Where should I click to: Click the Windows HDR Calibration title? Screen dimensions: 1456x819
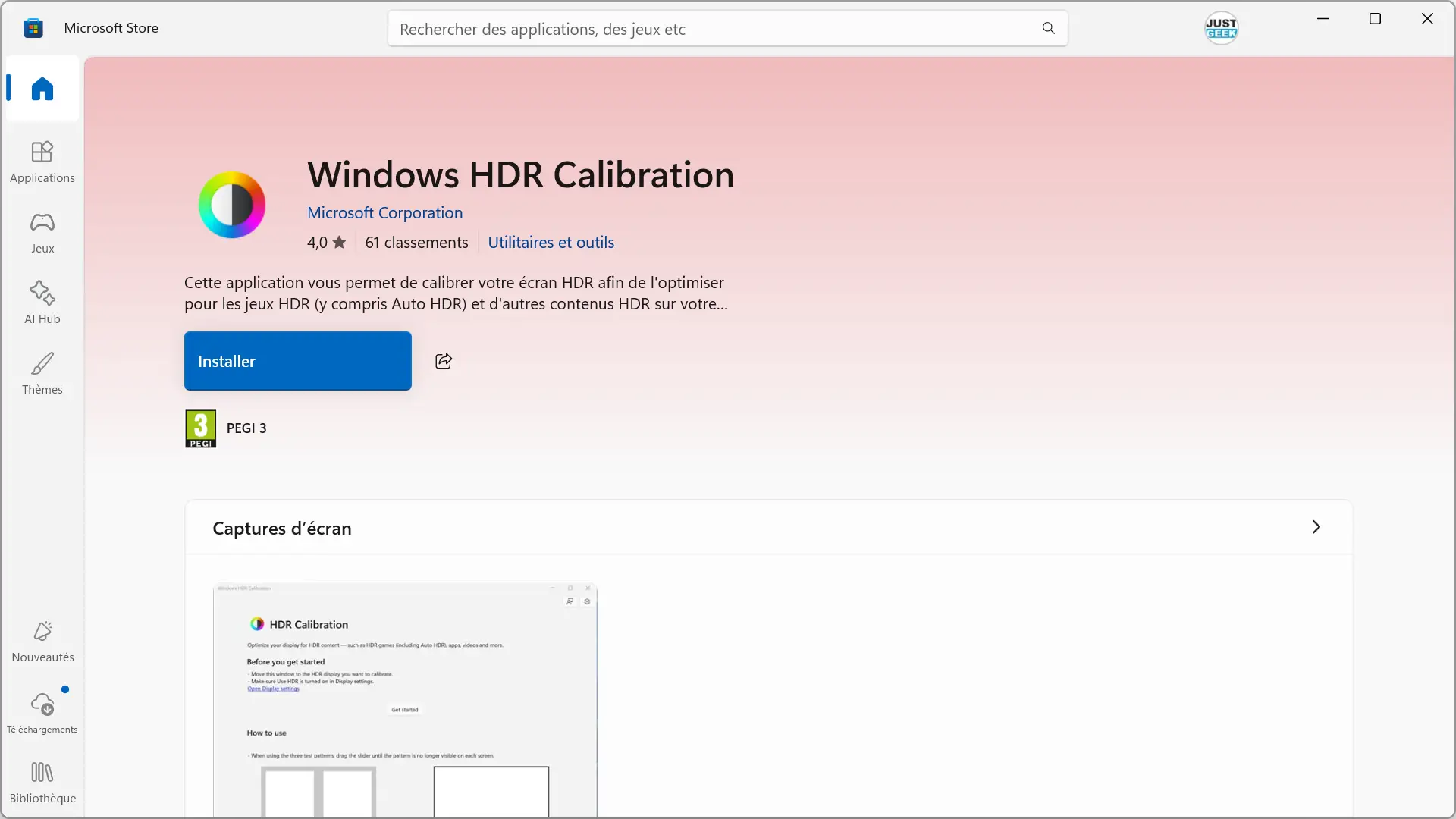coord(520,174)
